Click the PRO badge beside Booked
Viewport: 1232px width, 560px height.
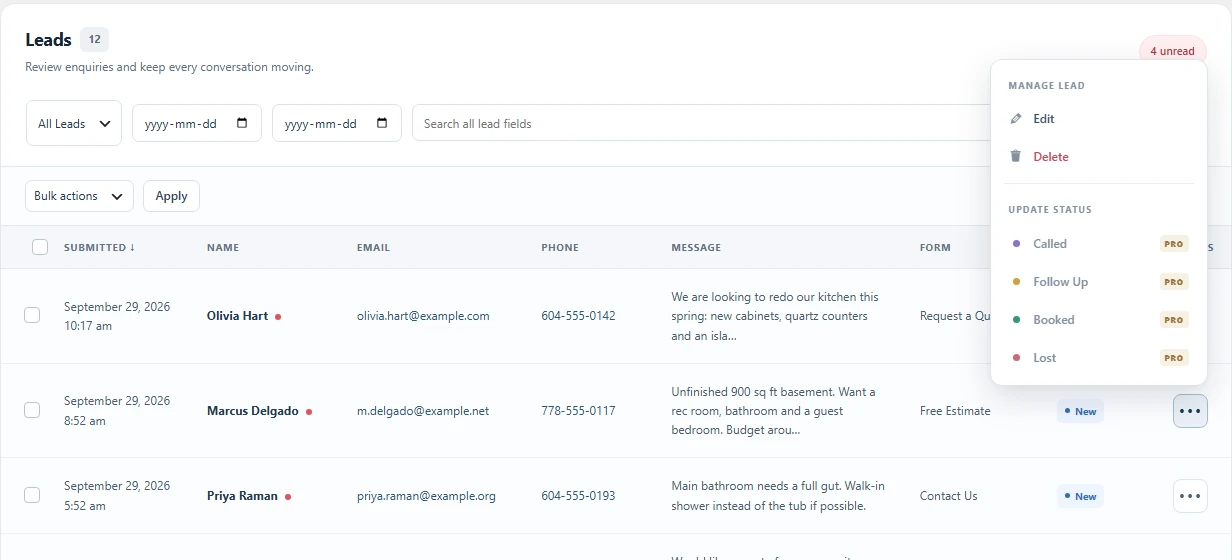pos(1174,320)
